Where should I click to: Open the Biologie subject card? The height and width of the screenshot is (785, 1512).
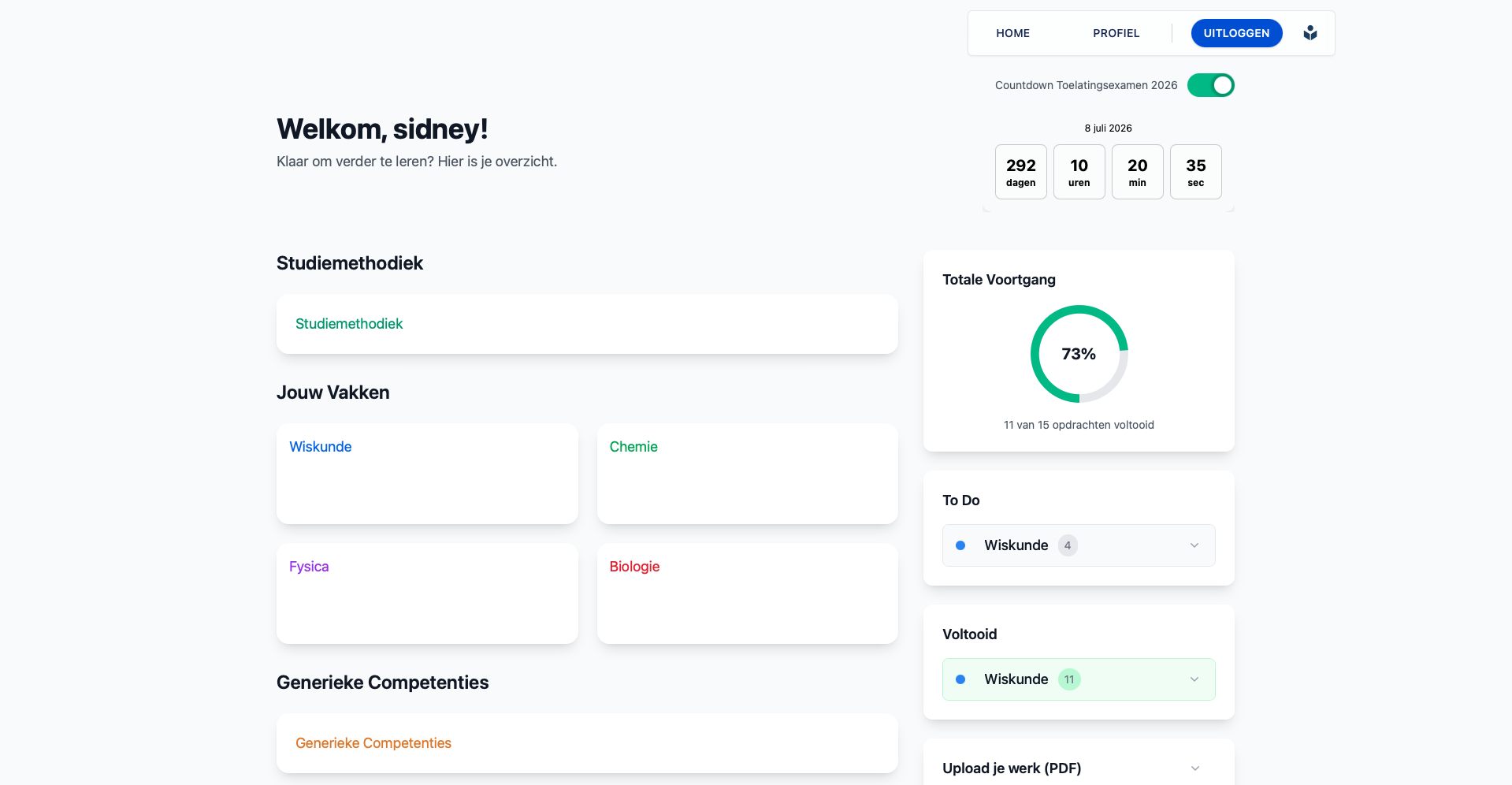click(747, 593)
